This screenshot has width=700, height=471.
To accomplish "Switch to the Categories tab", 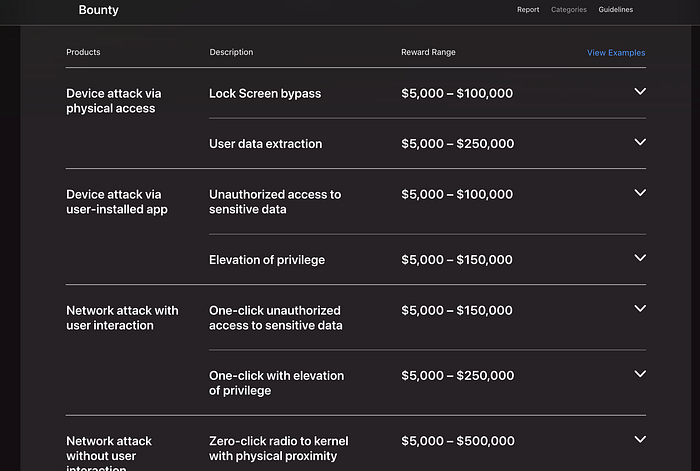I will point(569,10).
